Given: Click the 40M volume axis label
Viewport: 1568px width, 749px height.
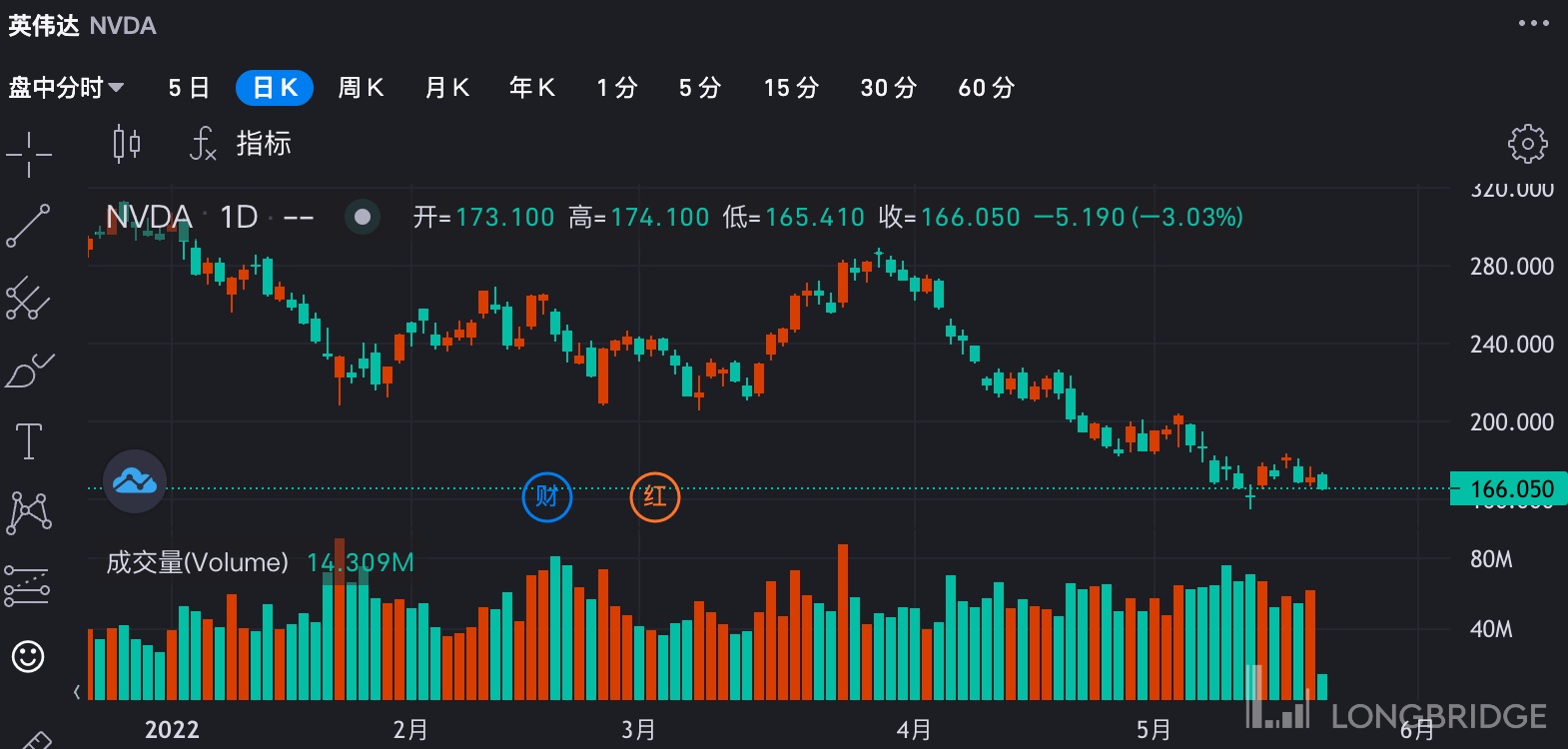Looking at the screenshot, I should (x=1491, y=629).
